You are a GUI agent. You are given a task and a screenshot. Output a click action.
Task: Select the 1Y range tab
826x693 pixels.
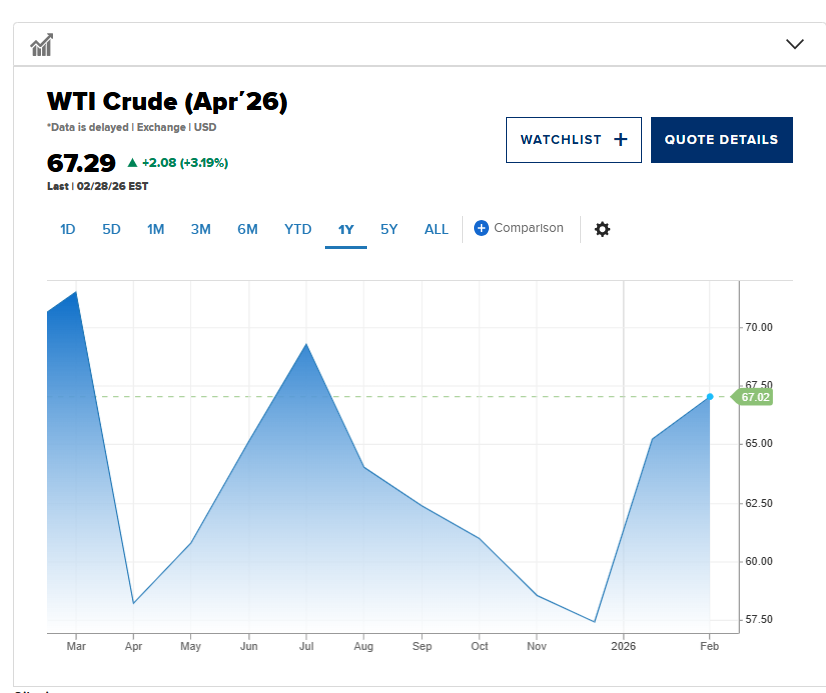[346, 229]
